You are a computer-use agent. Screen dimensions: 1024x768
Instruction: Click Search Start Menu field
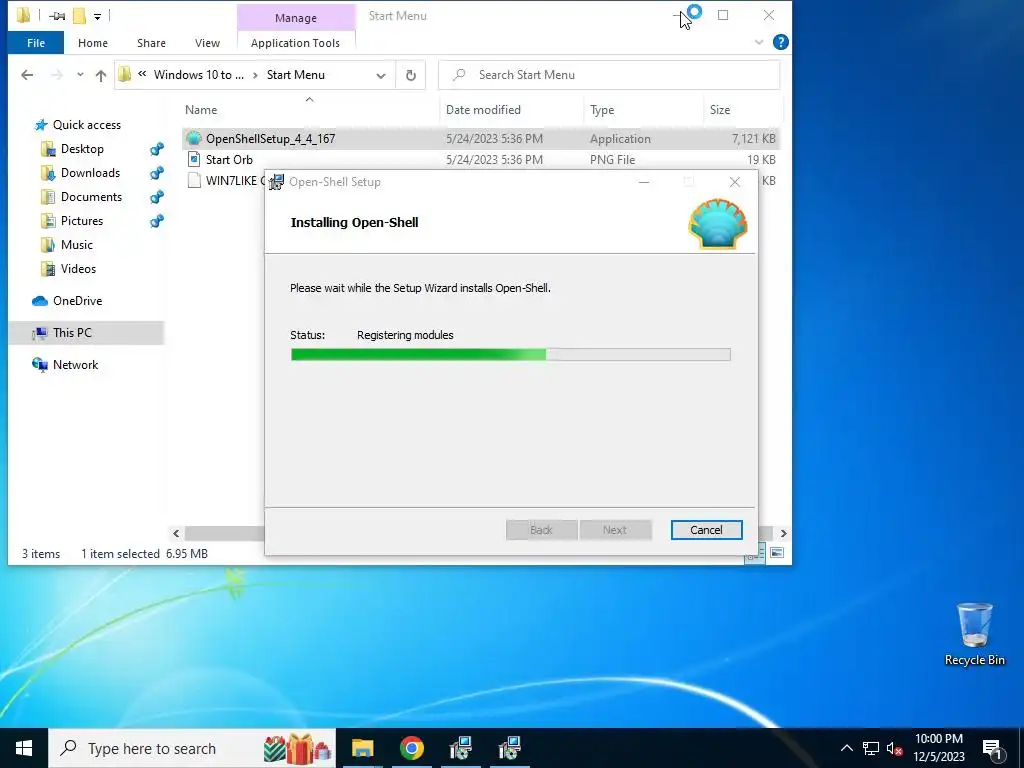[x=609, y=75]
